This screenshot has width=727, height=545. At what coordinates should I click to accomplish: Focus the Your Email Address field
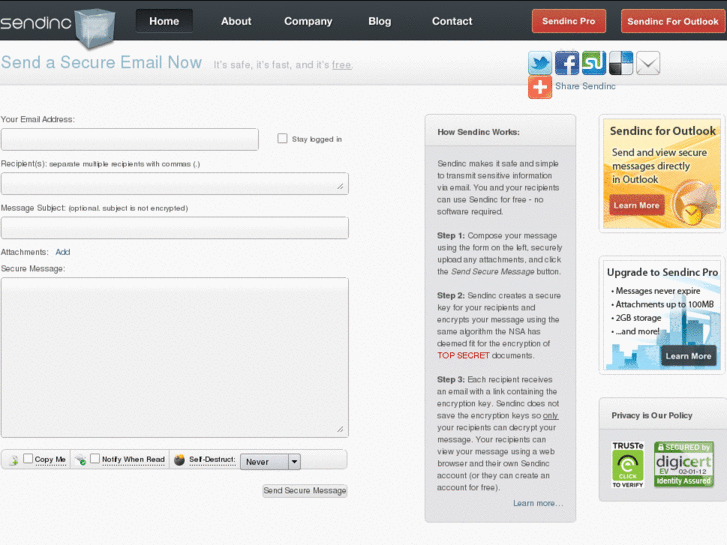(130, 139)
